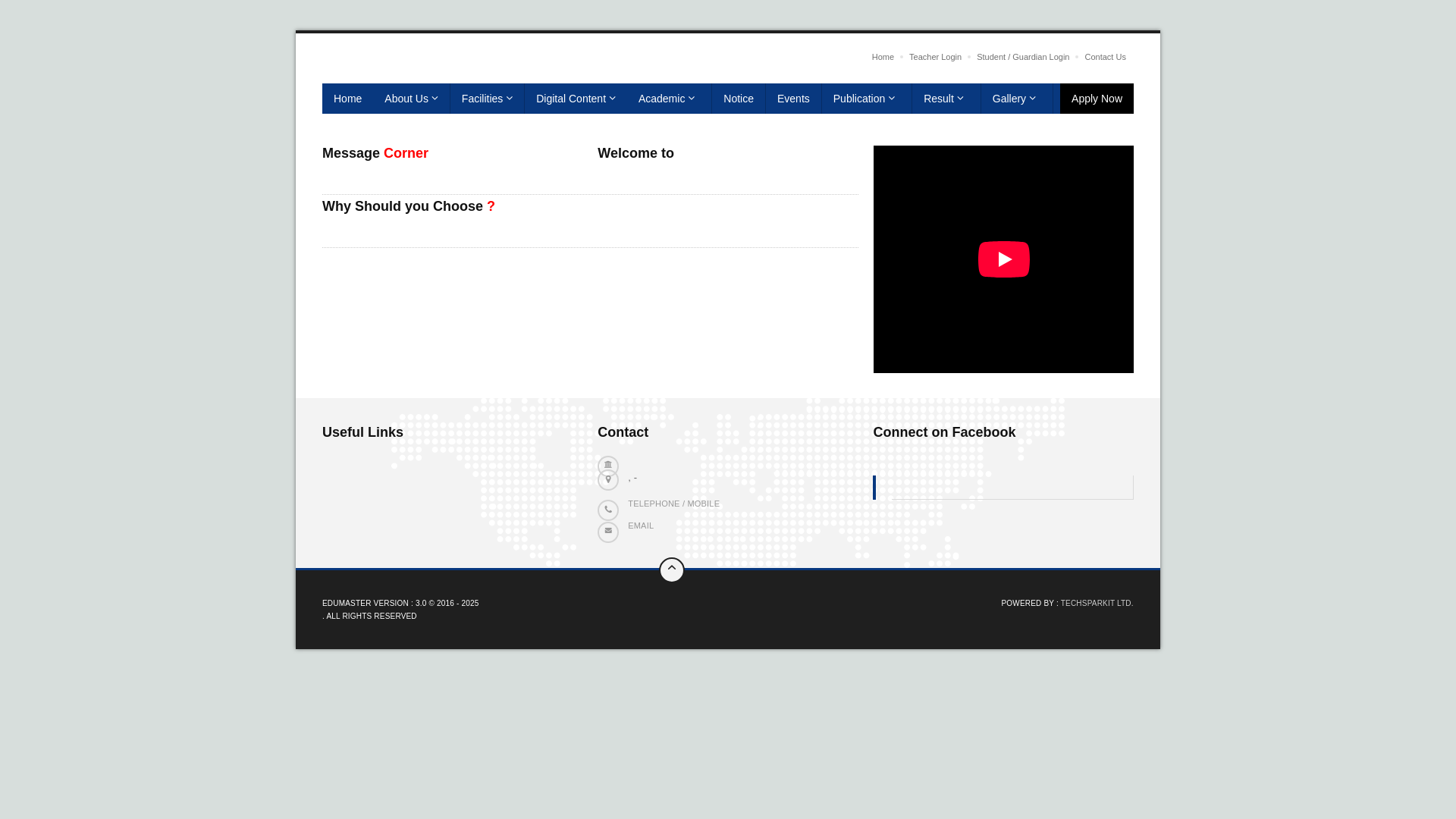Expand the Facilities dropdown menu

click(487, 99)
